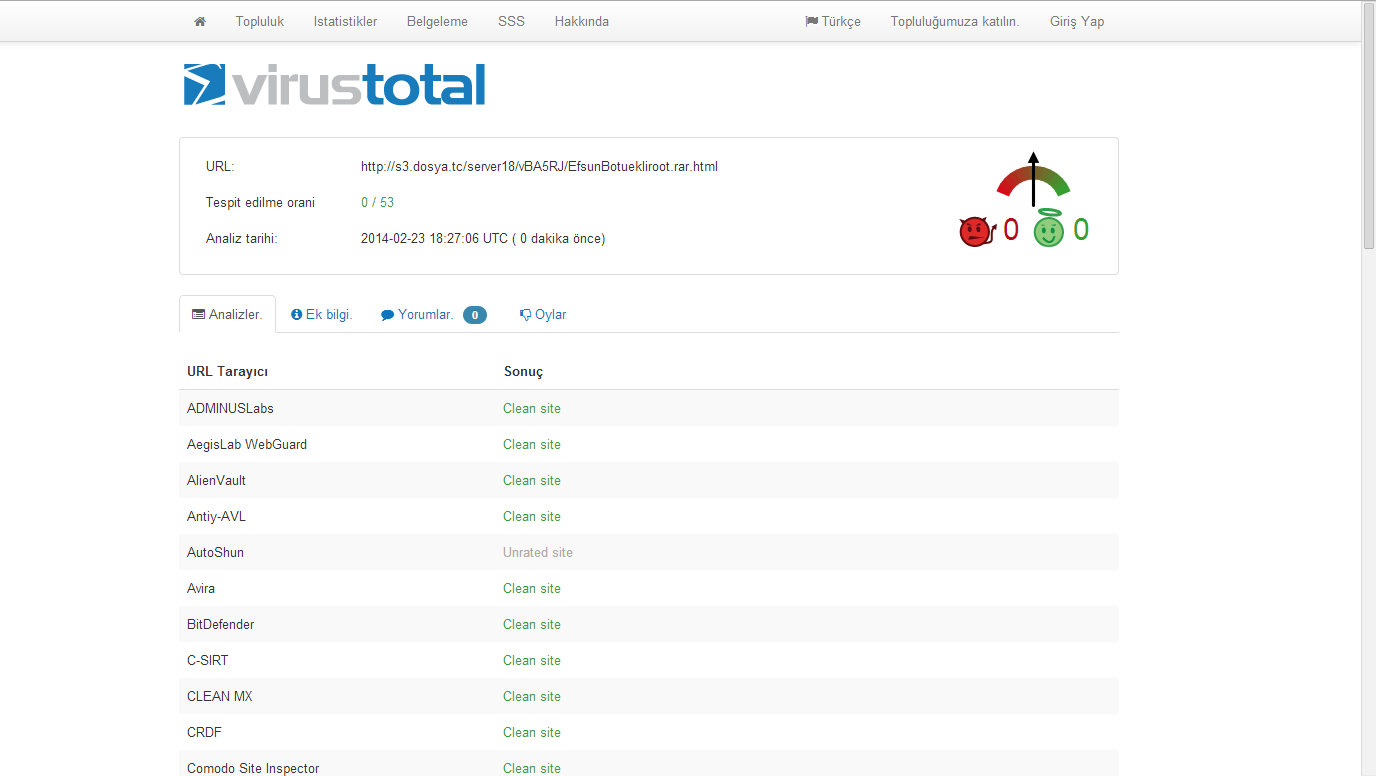Click Clean site result for ADMINUSLabs
This screenshot has height=776, width=1378.
(532, 408)
